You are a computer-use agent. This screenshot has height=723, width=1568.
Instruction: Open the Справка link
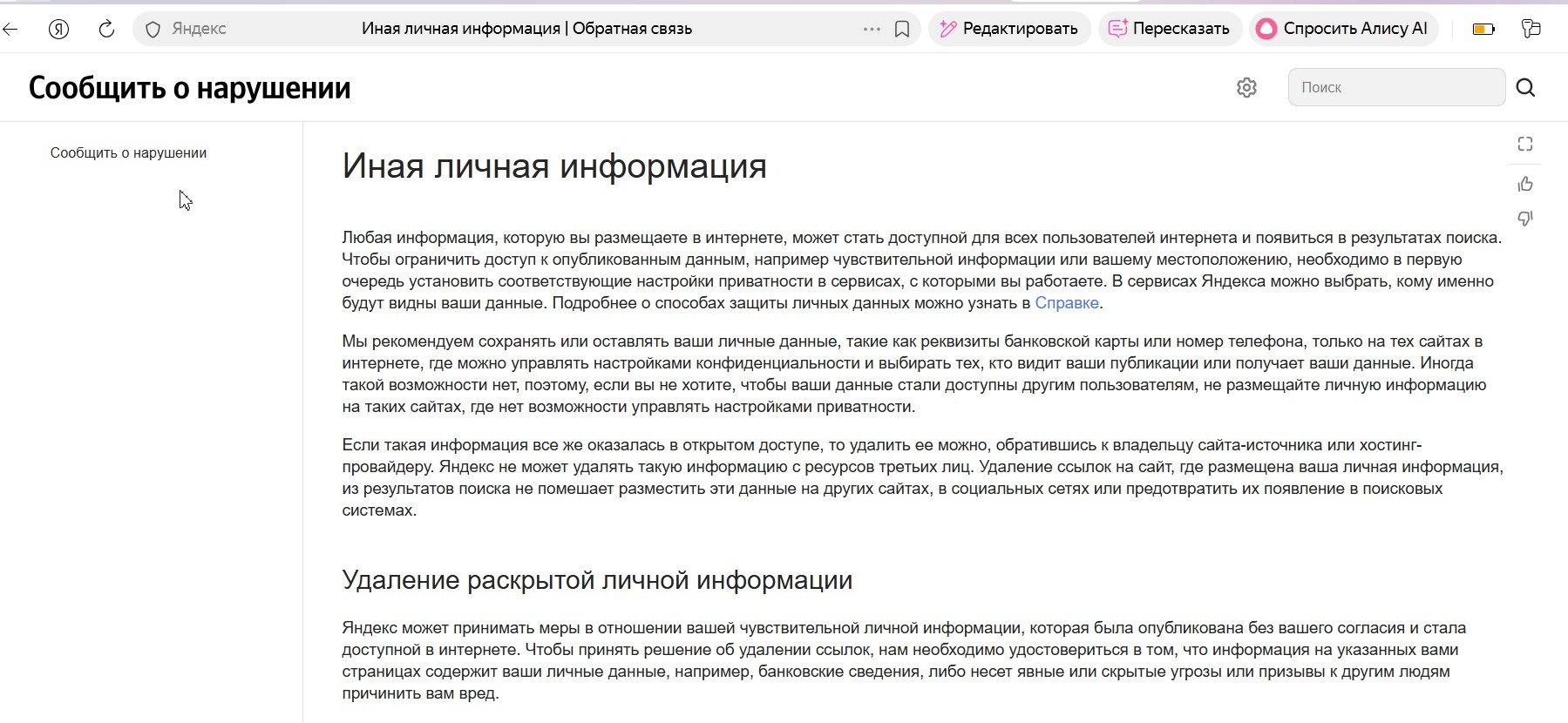coord(1067,303)
